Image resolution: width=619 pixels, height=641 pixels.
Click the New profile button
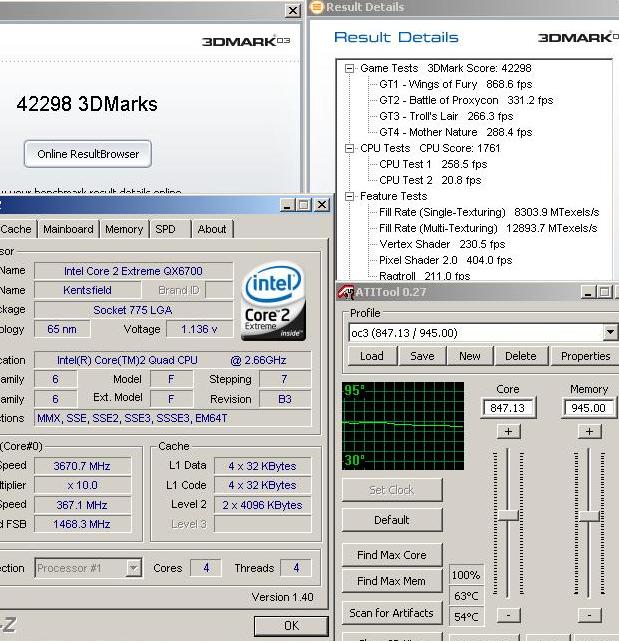point(470,356)
